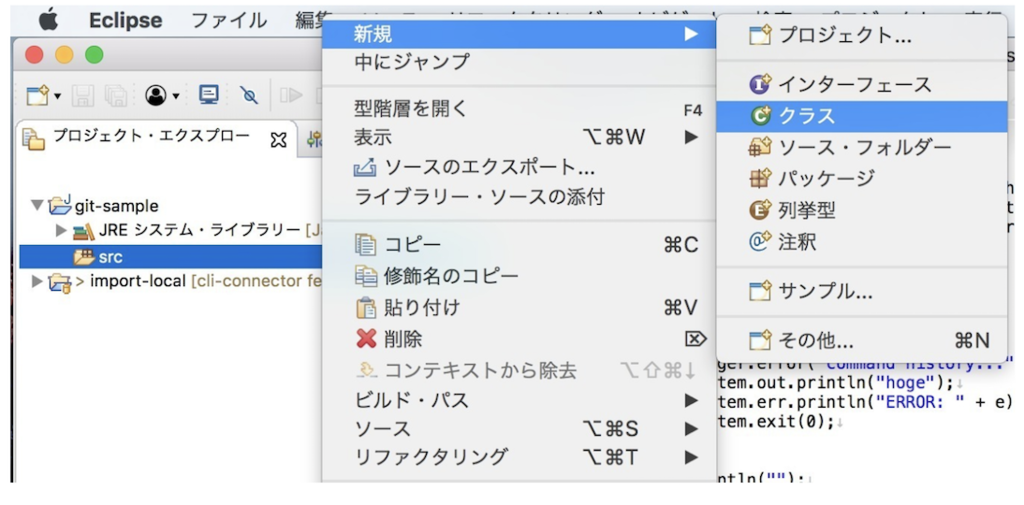Choose 貼り付け from context menu
1024x505 pixels.
coord(519,307)
